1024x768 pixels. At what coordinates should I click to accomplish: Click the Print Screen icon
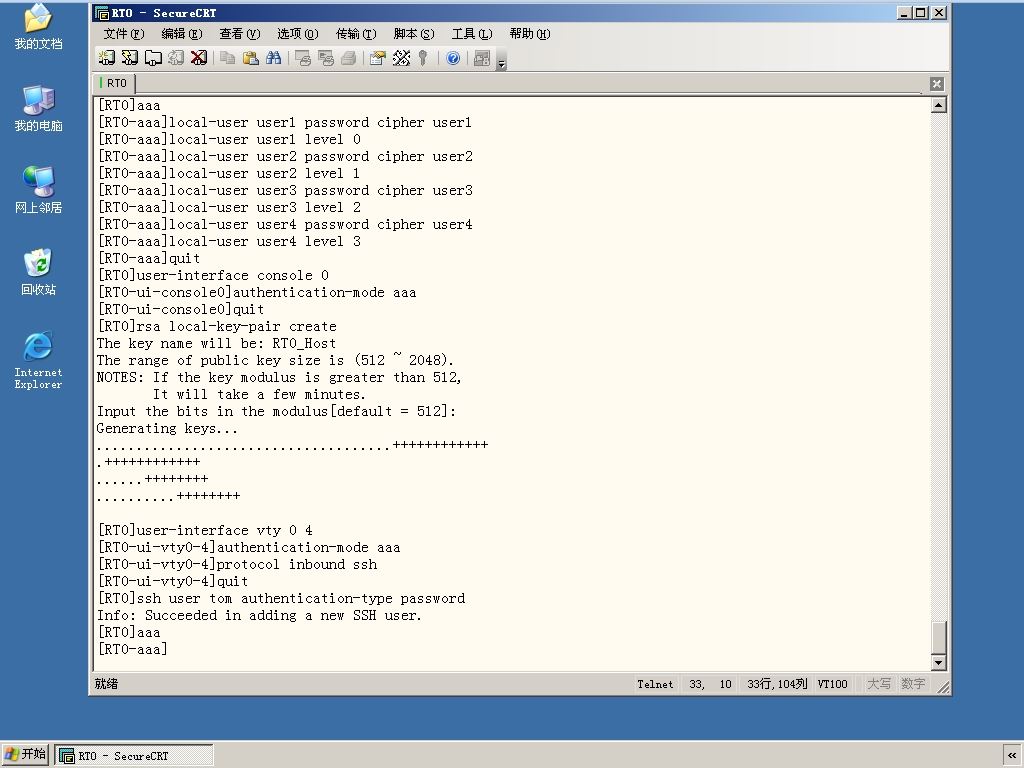point(302,58)
